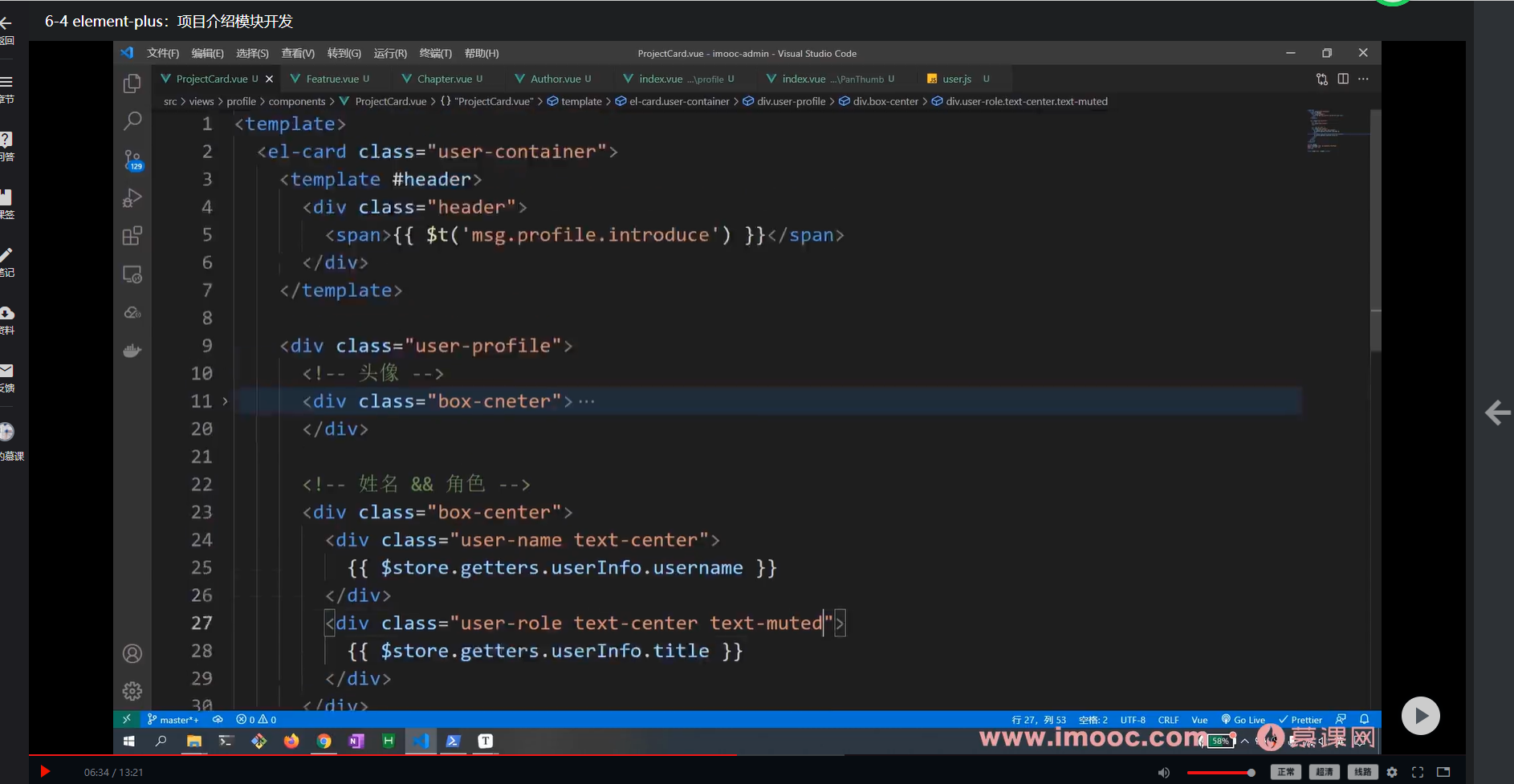The height and width of the screenshot is (784, 1514).
Task: Click the cloud sync icon in status bar
Action: [x=218, y=719]
